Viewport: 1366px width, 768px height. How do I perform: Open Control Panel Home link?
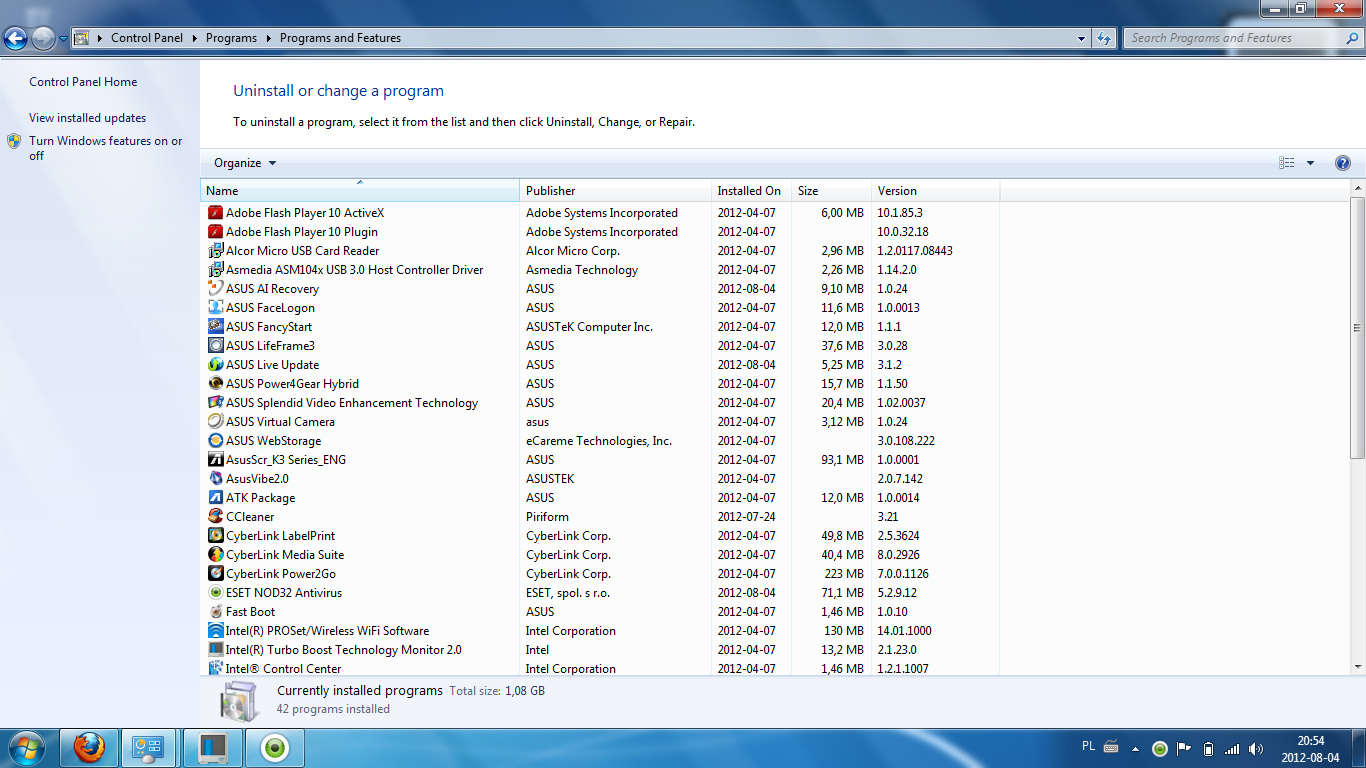pyautogui.click(x=83, y=82)
